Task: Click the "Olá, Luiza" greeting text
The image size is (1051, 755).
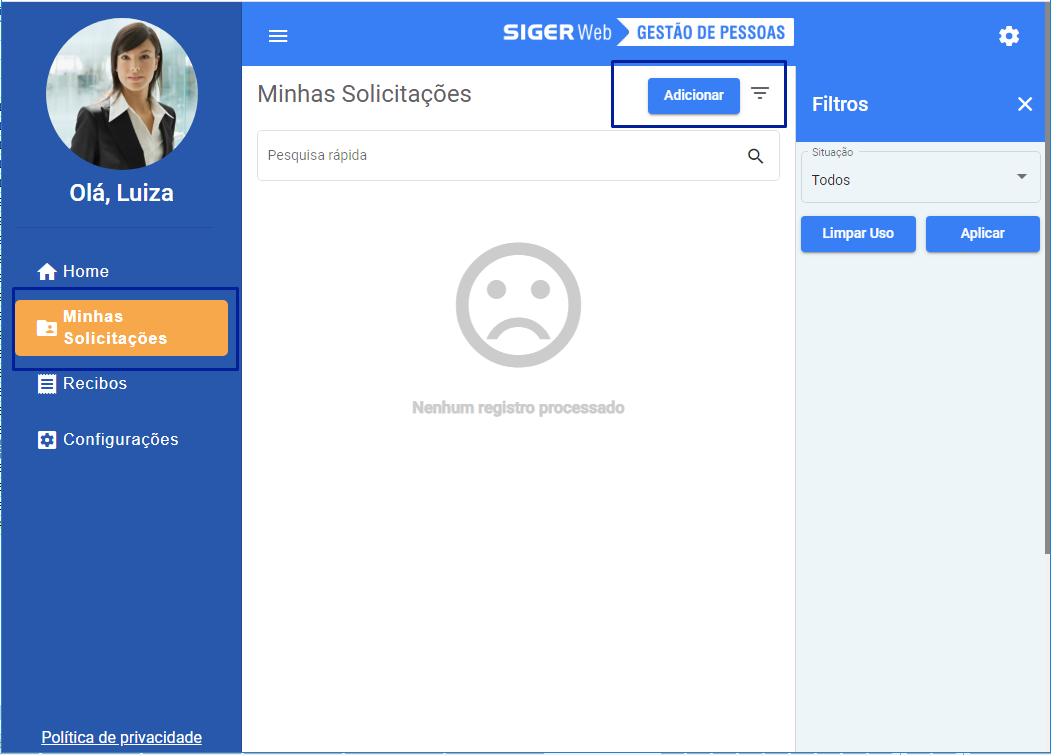Action: coord(121,193)
